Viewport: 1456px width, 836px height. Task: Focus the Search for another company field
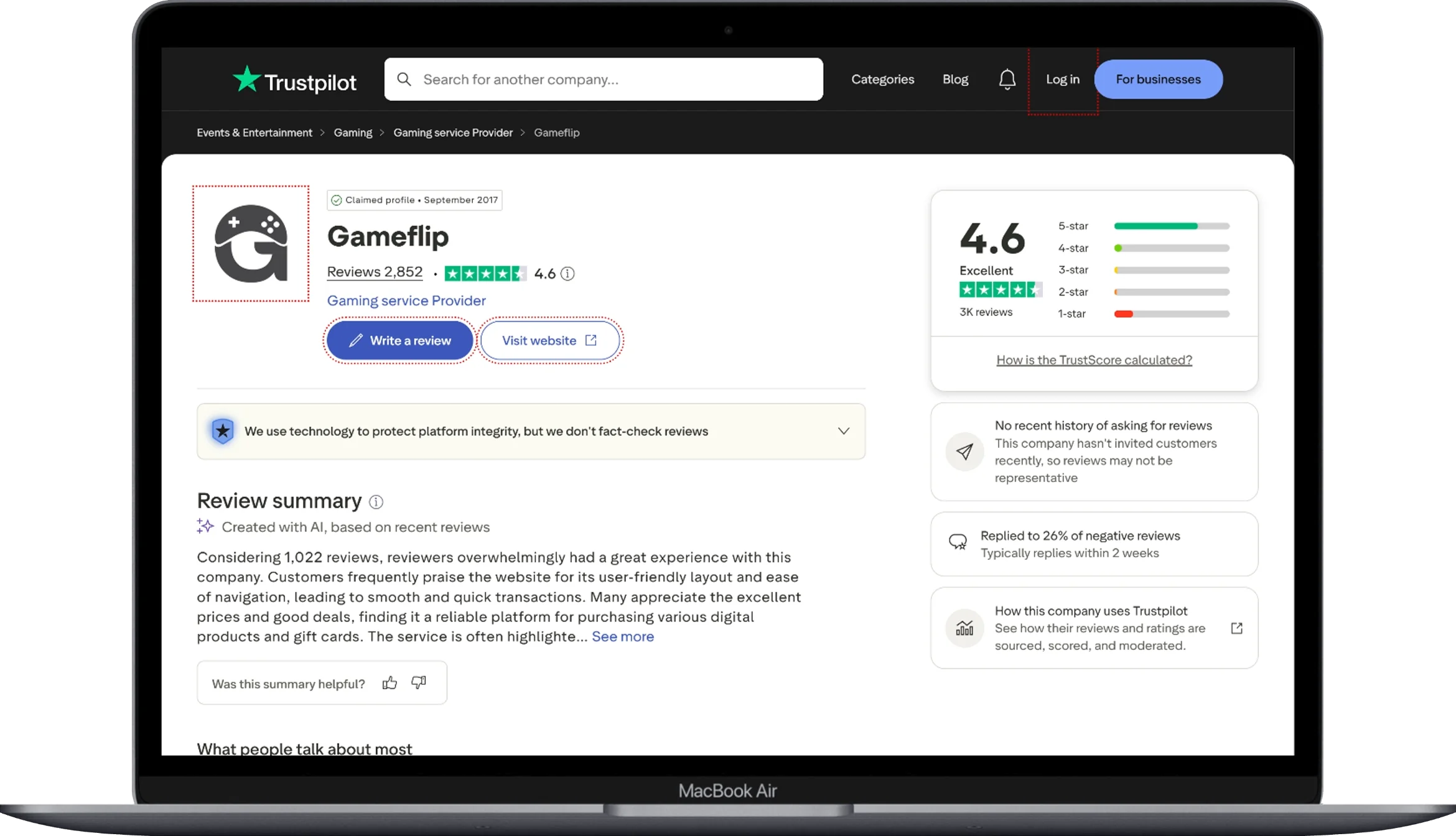[604, 79]
